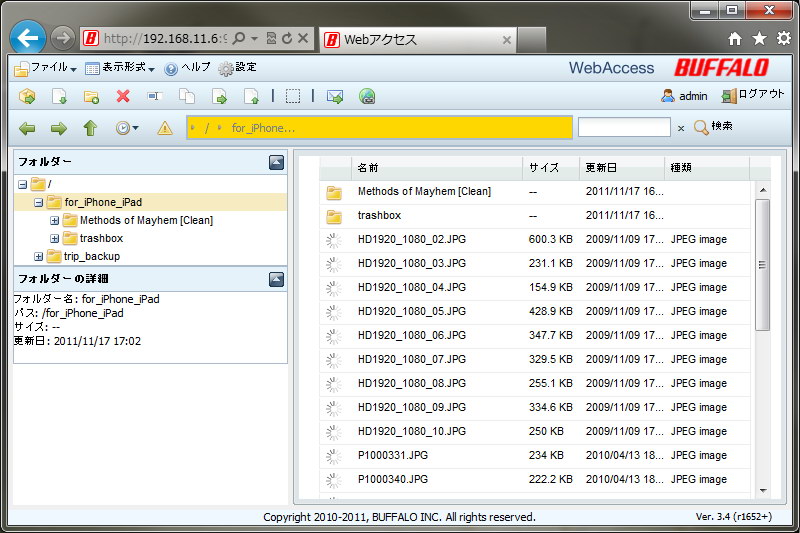
Task: Clear the search with the small x
Action: tap(681, 128)
